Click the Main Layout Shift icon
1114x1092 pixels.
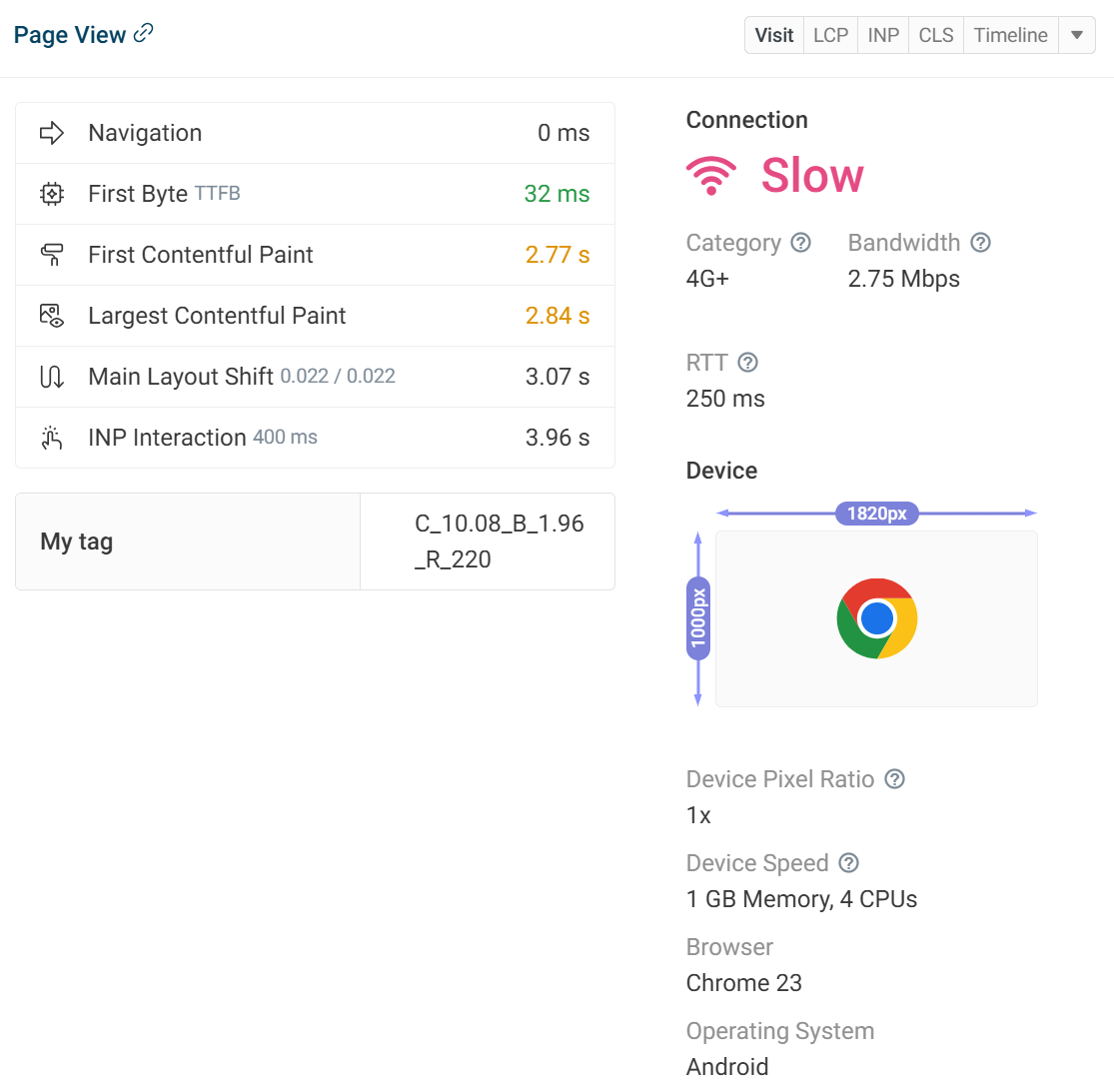point(52,377)
